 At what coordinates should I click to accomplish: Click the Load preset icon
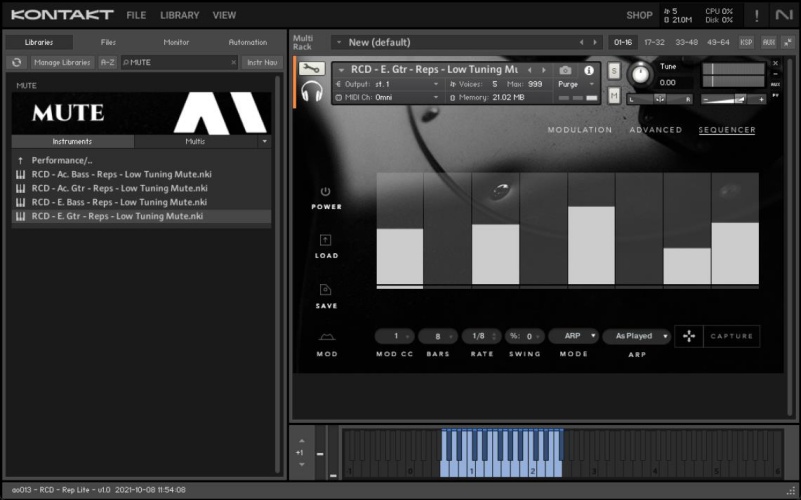(326, 240)
